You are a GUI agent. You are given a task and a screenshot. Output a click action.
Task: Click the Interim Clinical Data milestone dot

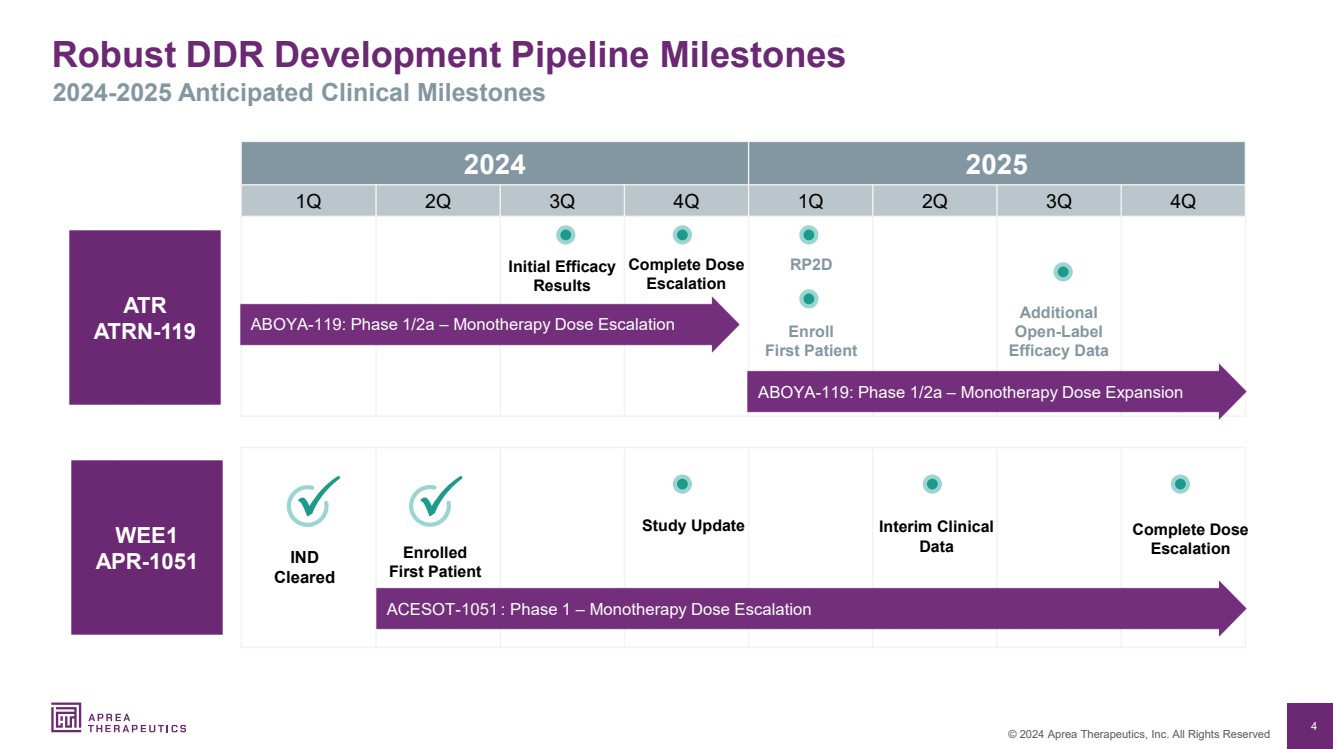tap(932, 484)
